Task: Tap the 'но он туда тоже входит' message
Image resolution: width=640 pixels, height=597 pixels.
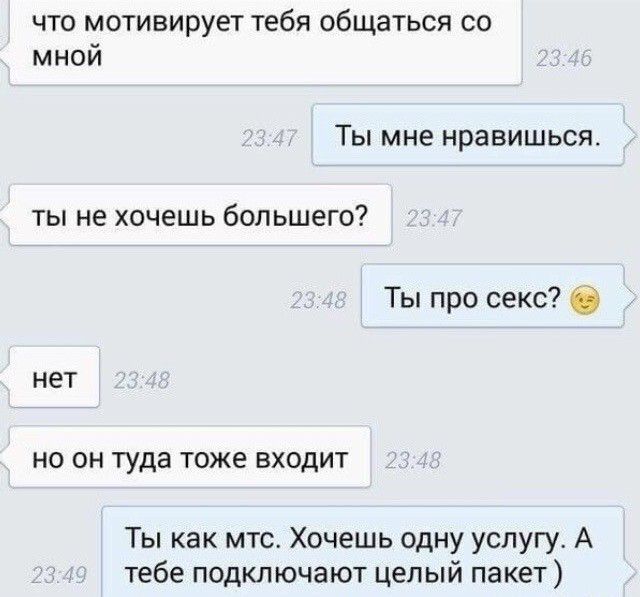Action: pos(190,457)
